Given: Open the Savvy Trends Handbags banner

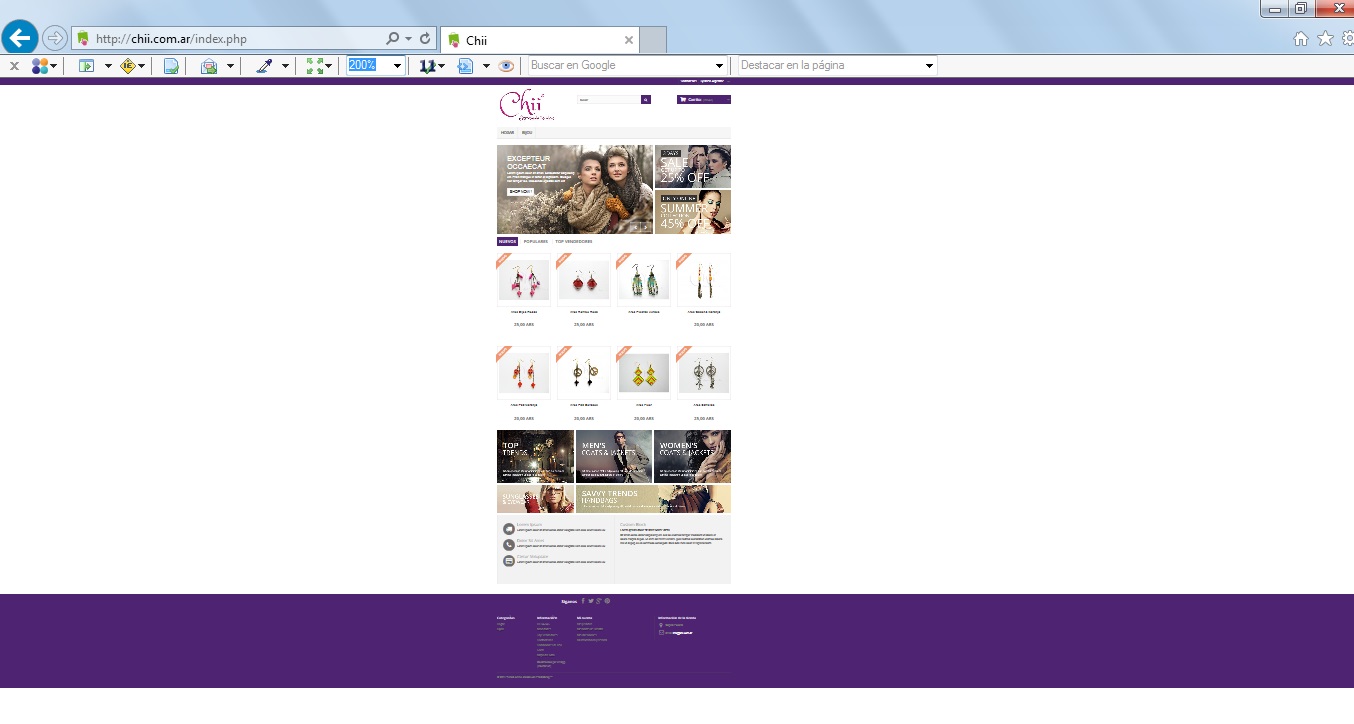Looking at the screenshot, I should click(x=653, y=499).
